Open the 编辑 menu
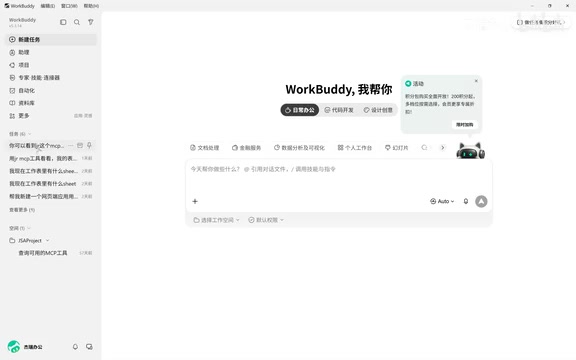 coord(47,6)
